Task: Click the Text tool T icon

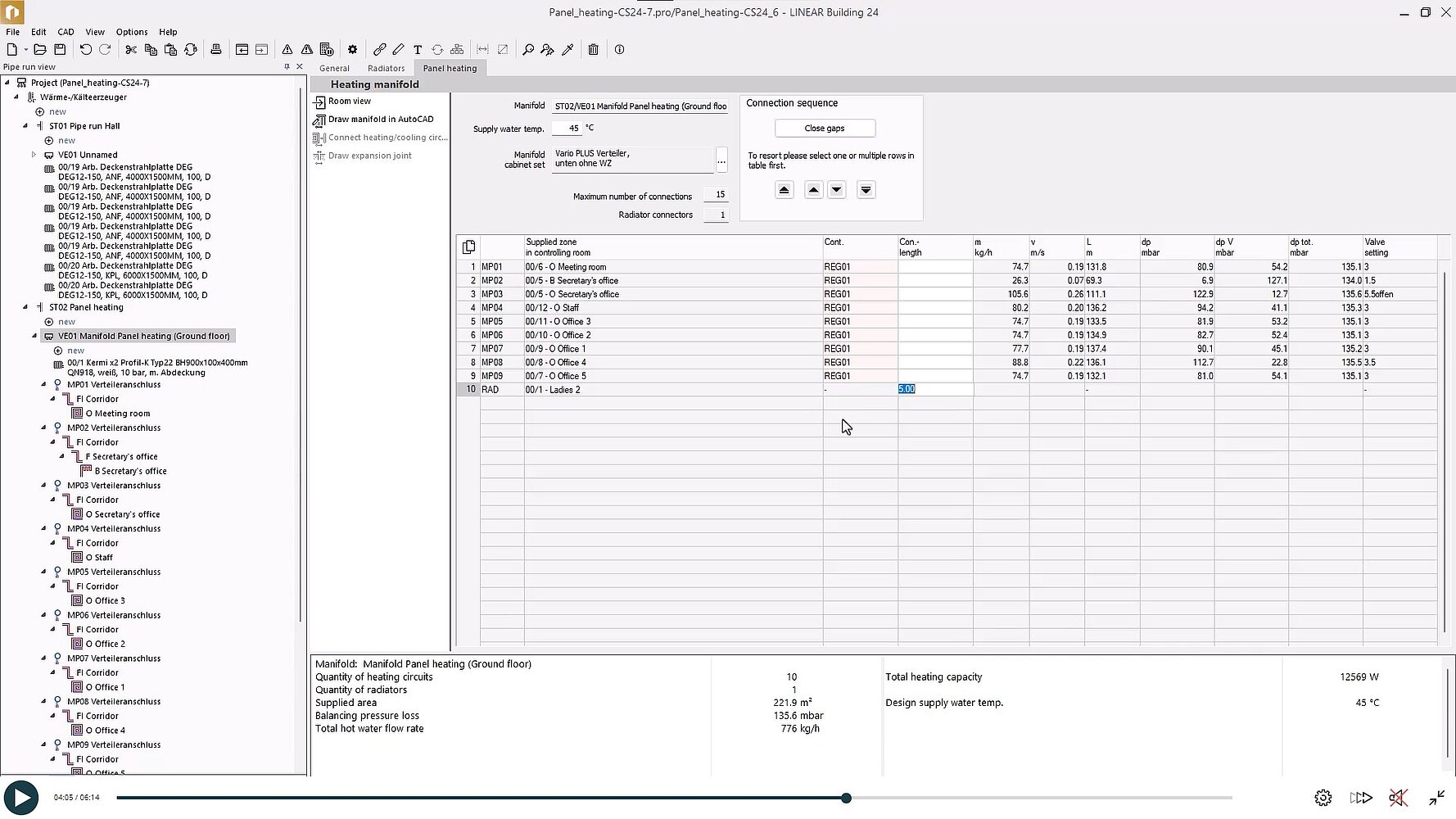Action: pos(418,49)
